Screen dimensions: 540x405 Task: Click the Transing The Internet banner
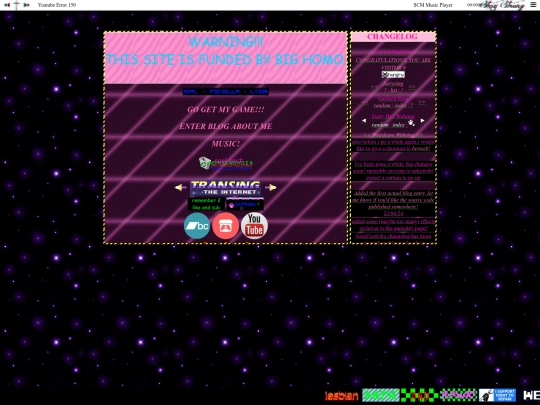point(226,188)
